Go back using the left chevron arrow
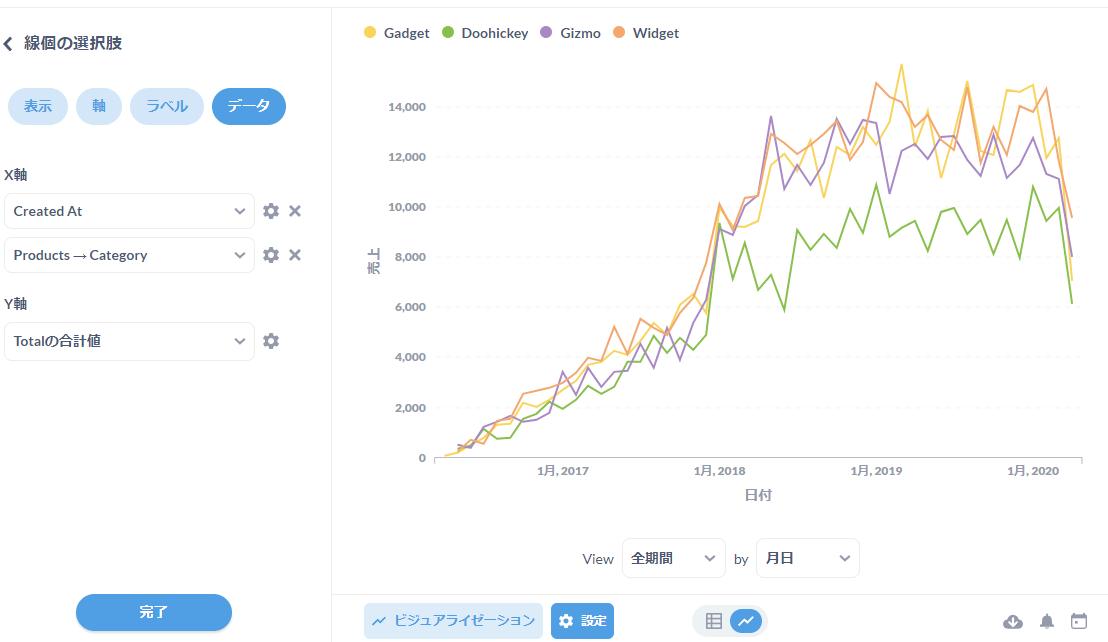Image resolution: width=1108 pixels, height=642 pixels. [10, 43]
